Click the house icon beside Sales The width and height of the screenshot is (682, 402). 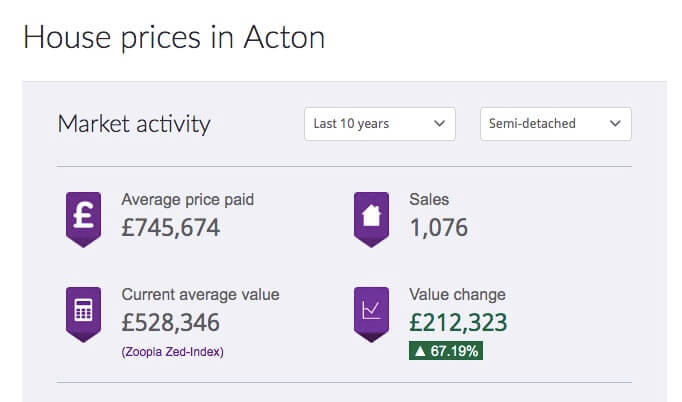371,217
